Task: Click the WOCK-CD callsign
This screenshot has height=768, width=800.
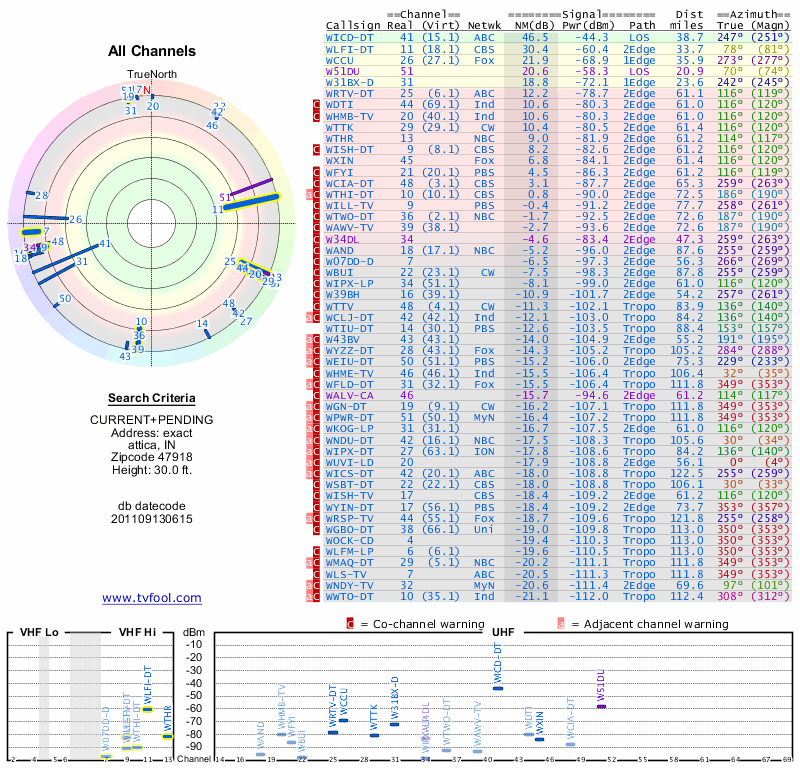Action: pos(349,540)
